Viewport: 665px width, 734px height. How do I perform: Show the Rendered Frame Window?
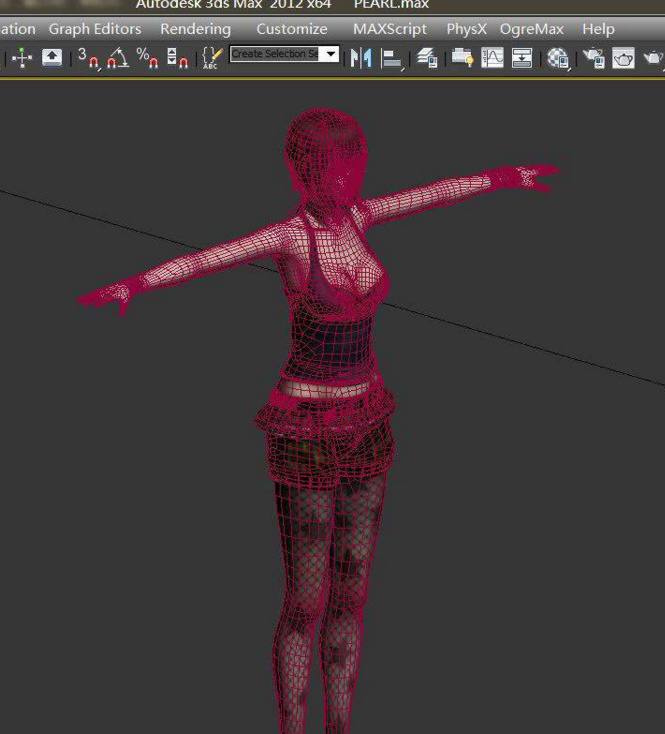coord(623,58)
